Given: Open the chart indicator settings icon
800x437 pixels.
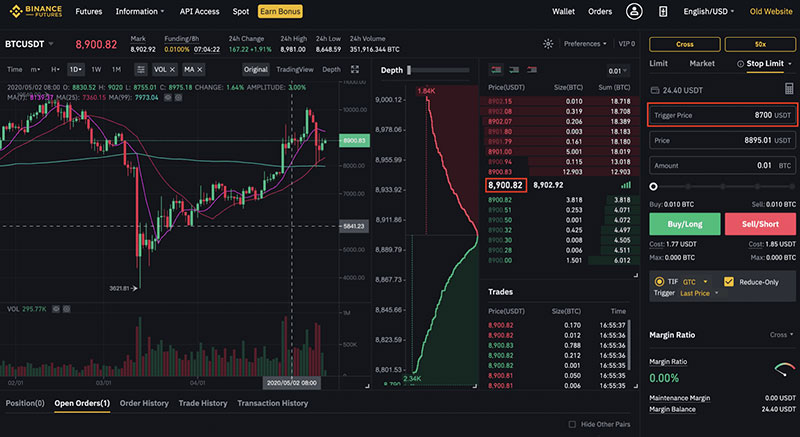Looking at the screenshot, I should click(x=140, y=69).
